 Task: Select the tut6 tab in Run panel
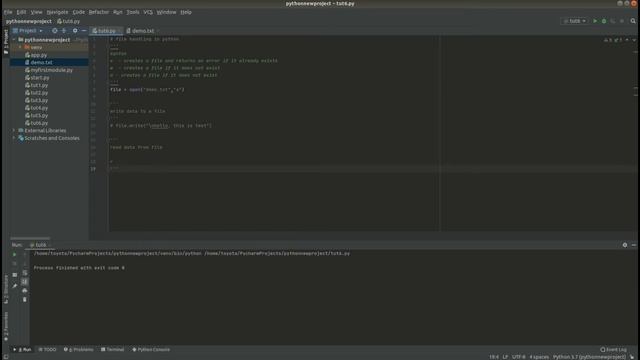point(39,245)
